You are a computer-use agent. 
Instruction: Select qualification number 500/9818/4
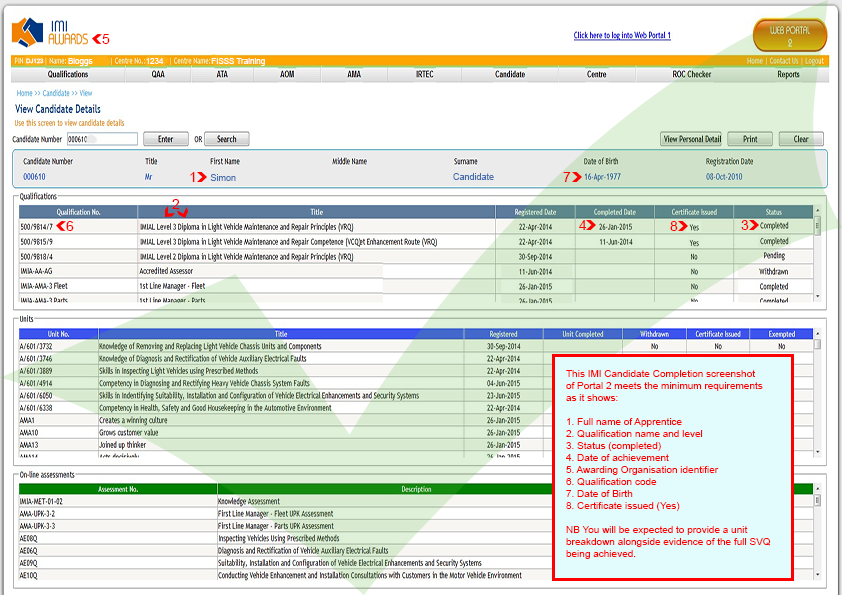[37, 257]
